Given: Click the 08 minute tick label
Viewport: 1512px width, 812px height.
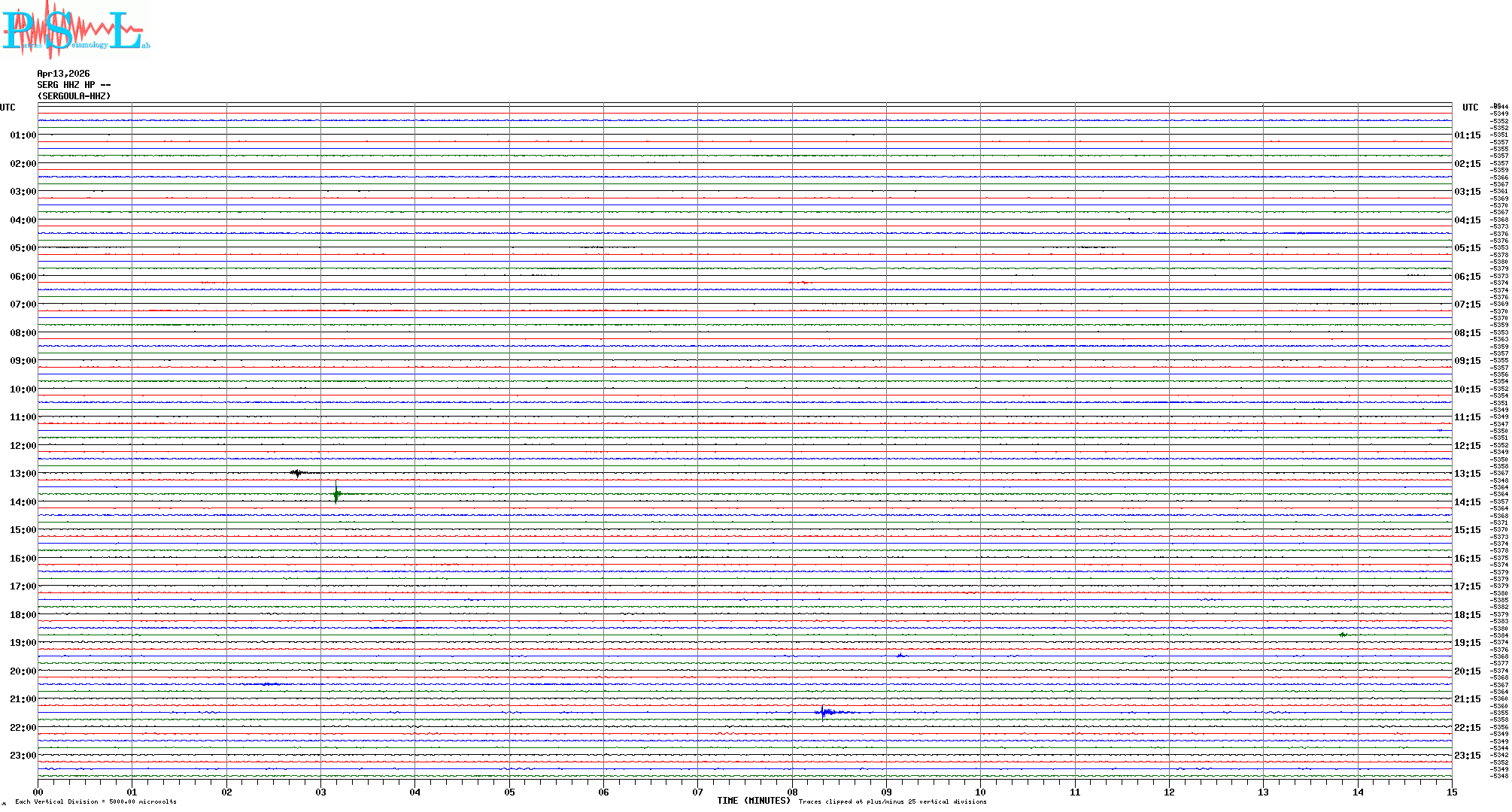Looking at the screenshot, I should click(792, 792).
